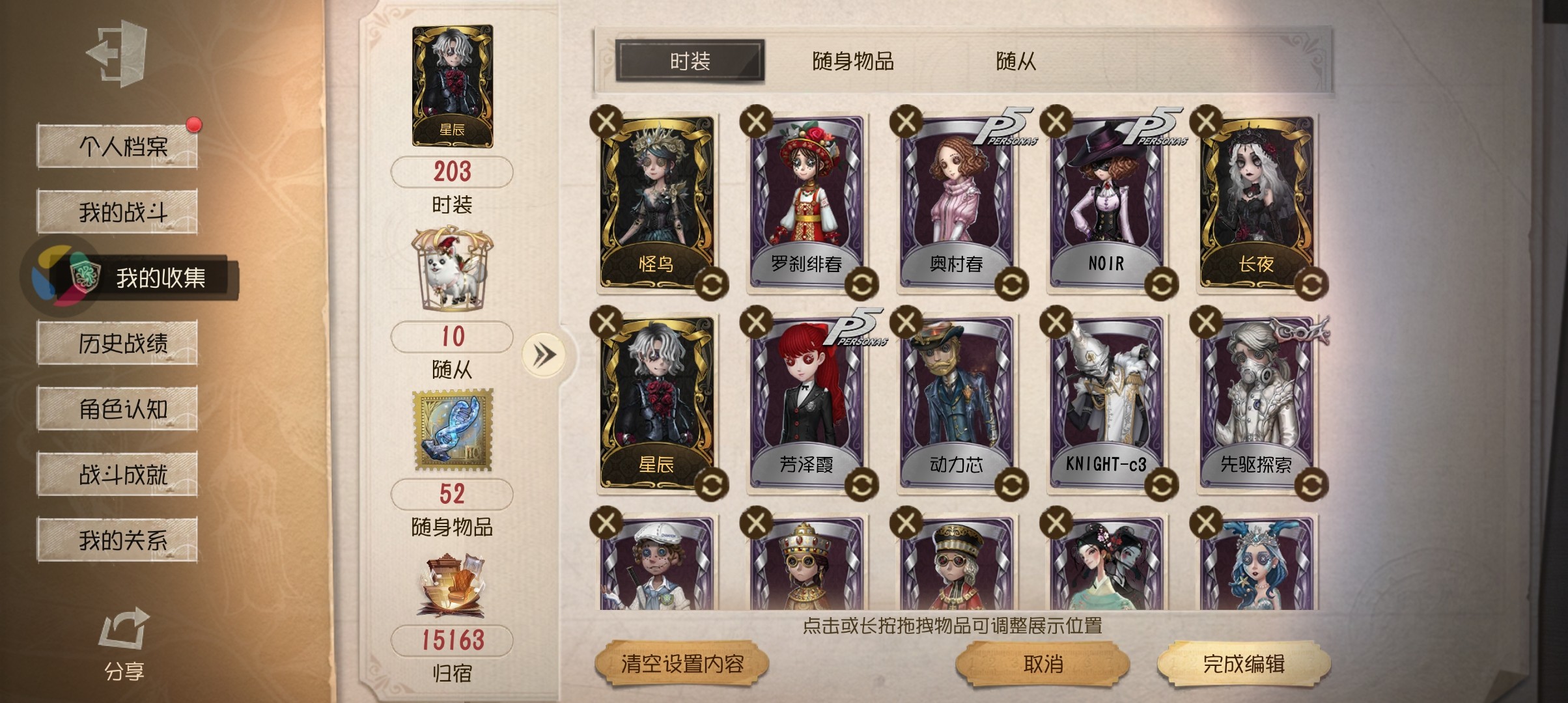Click the exit door icon
1568x703 pixels.
point(117,53)
